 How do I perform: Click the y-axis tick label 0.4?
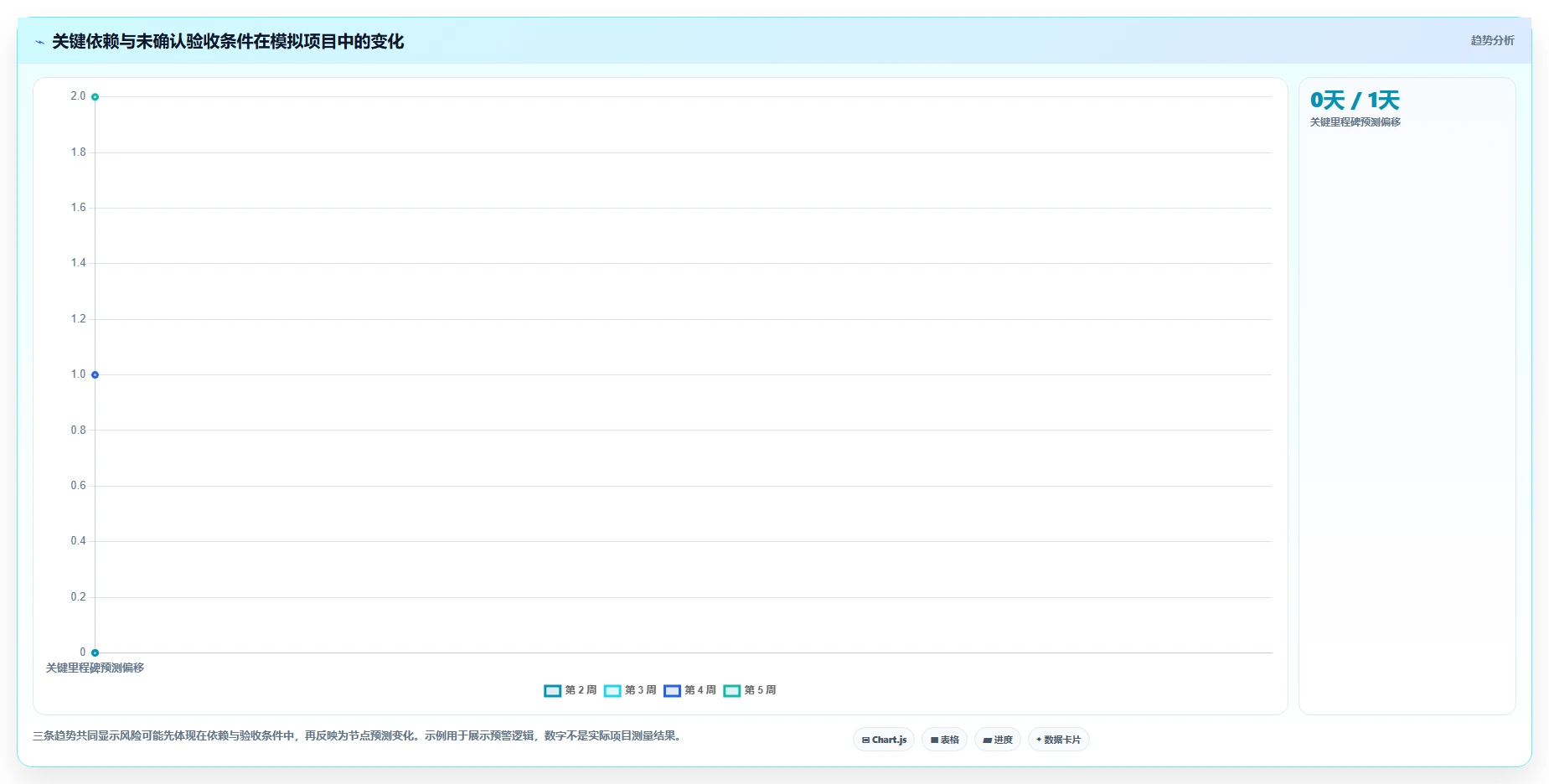78,541
